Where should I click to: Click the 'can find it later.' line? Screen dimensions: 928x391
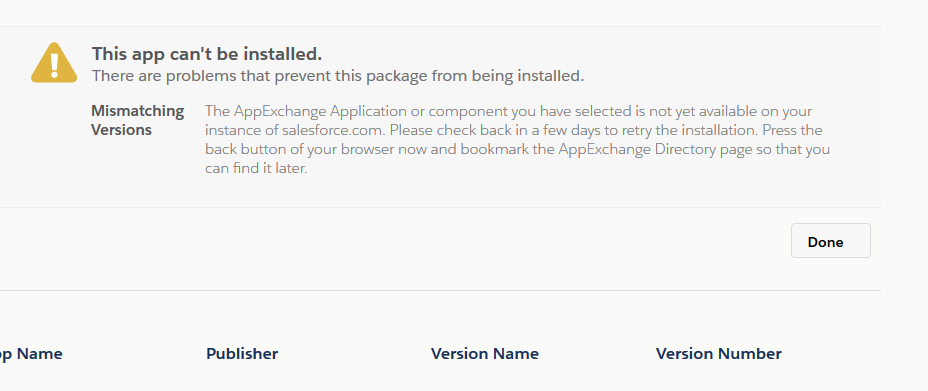point(256,169)
